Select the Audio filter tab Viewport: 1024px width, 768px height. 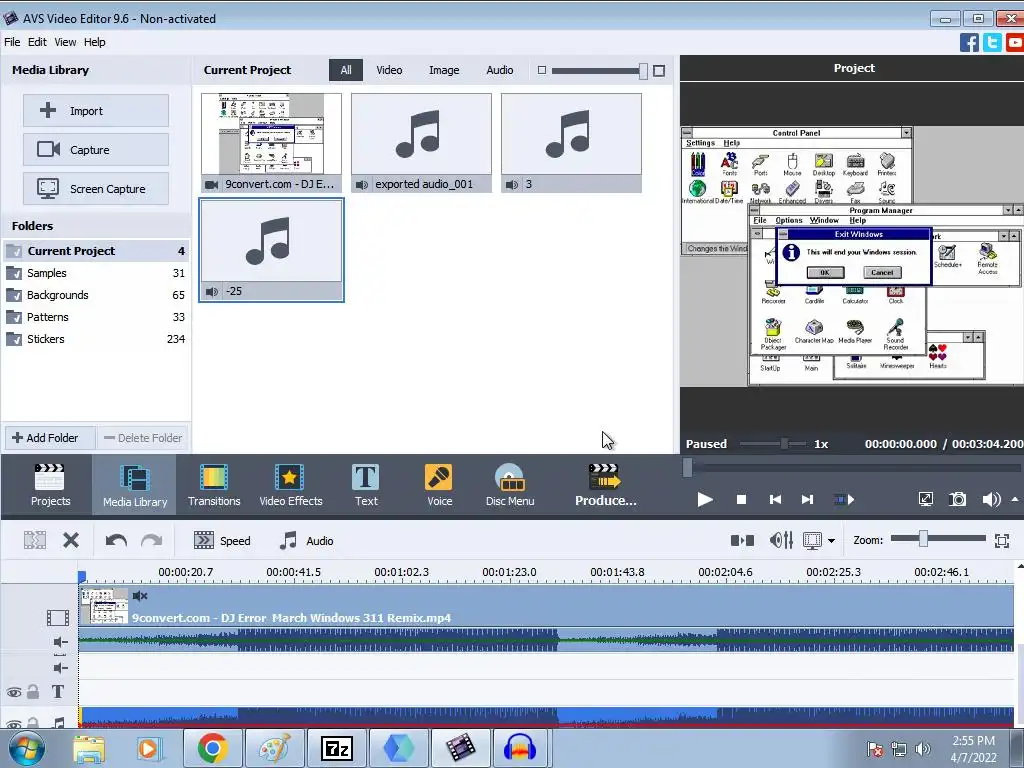(x=500, y=70)
